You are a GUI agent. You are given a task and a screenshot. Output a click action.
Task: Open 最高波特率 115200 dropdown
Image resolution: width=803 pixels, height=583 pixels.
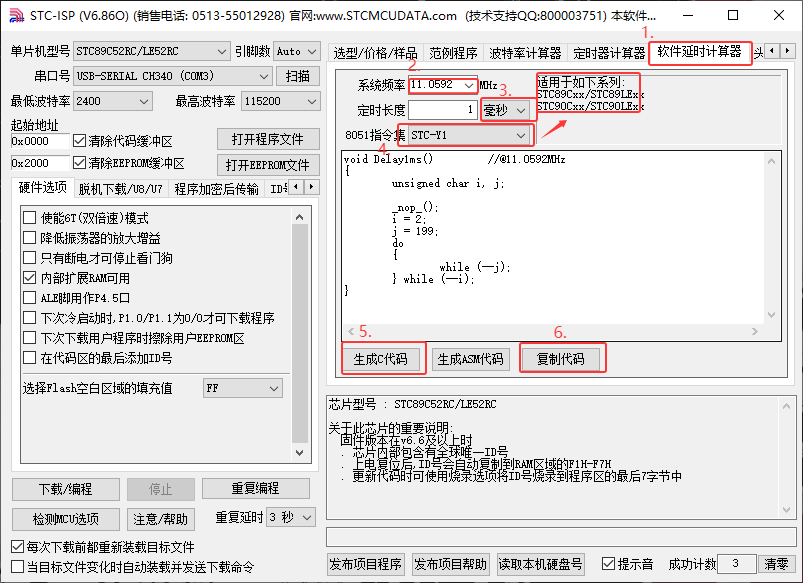pyautogui.click(x=281, y=101)
